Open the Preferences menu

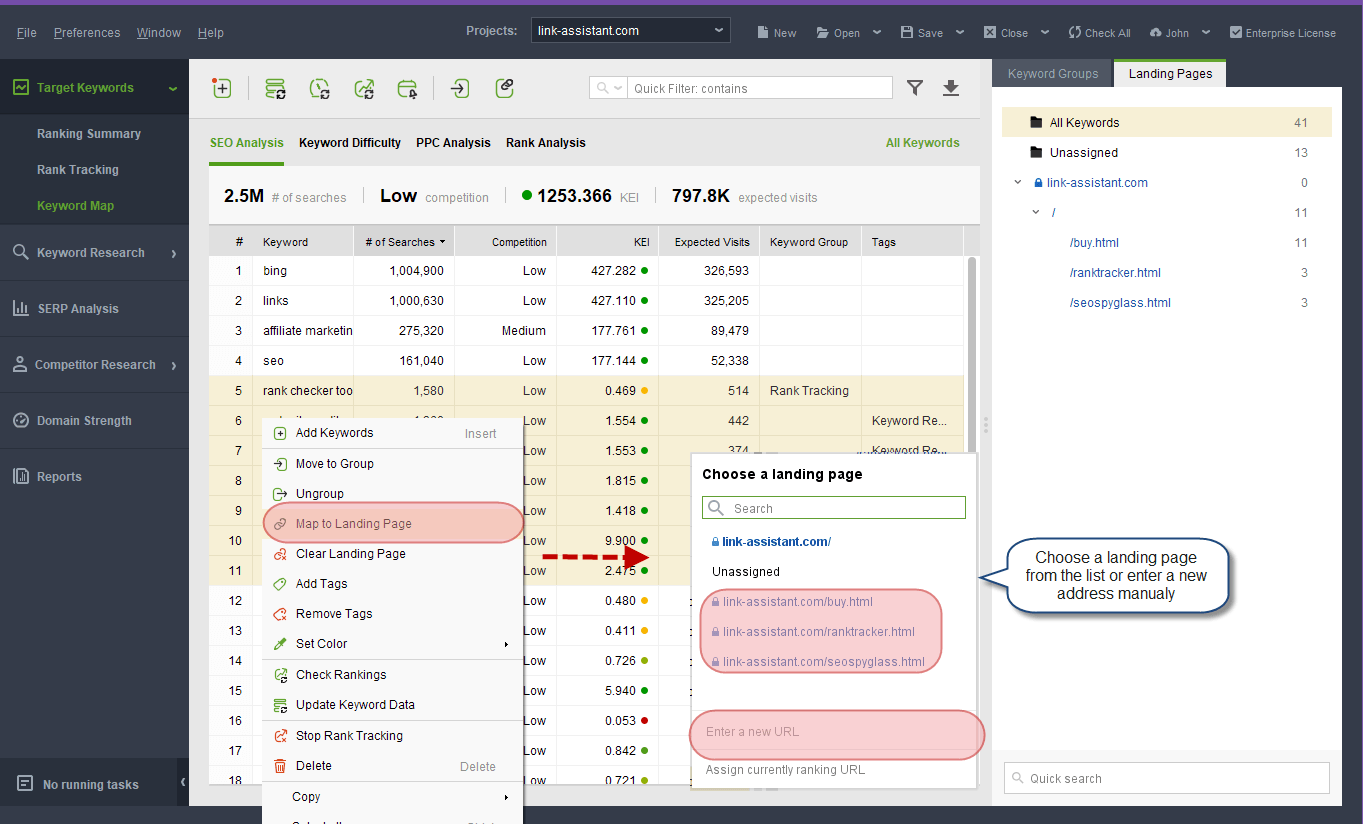click(x=87, y=33)
